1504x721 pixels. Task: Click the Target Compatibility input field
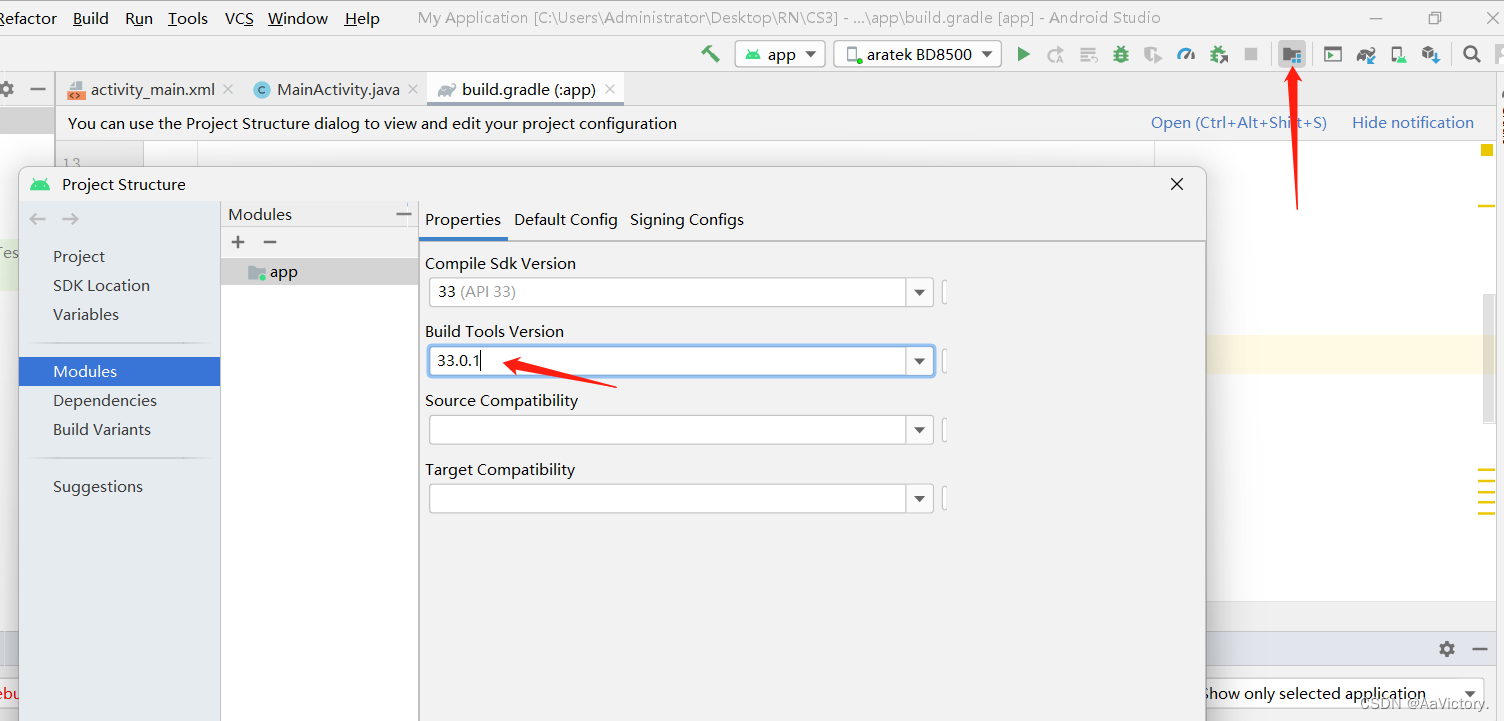tap(668, 498)
